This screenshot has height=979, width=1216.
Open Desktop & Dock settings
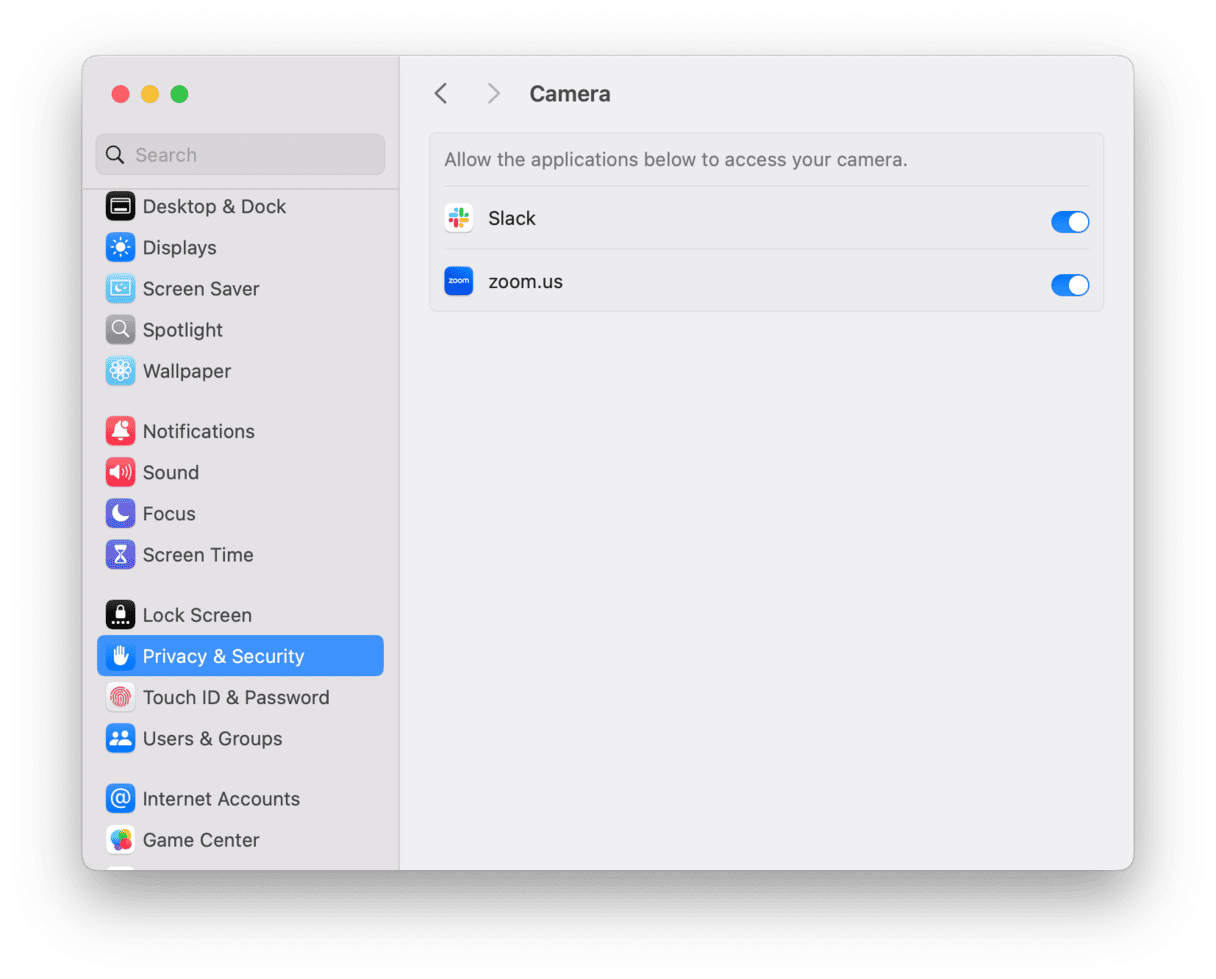pos(240,207)
